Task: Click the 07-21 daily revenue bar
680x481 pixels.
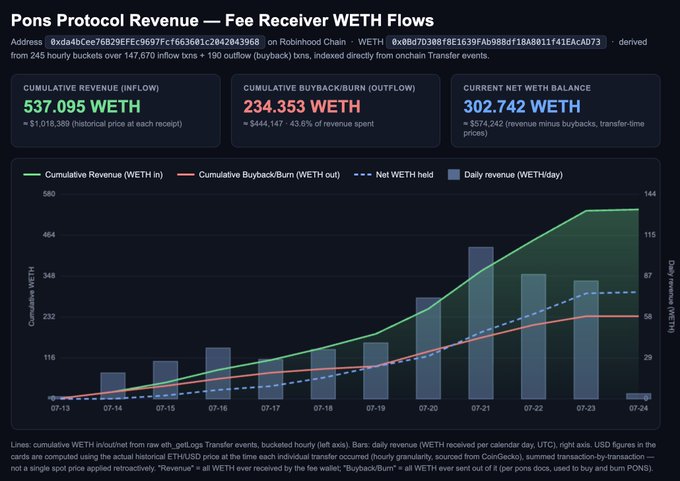Action: pos(481,323)
